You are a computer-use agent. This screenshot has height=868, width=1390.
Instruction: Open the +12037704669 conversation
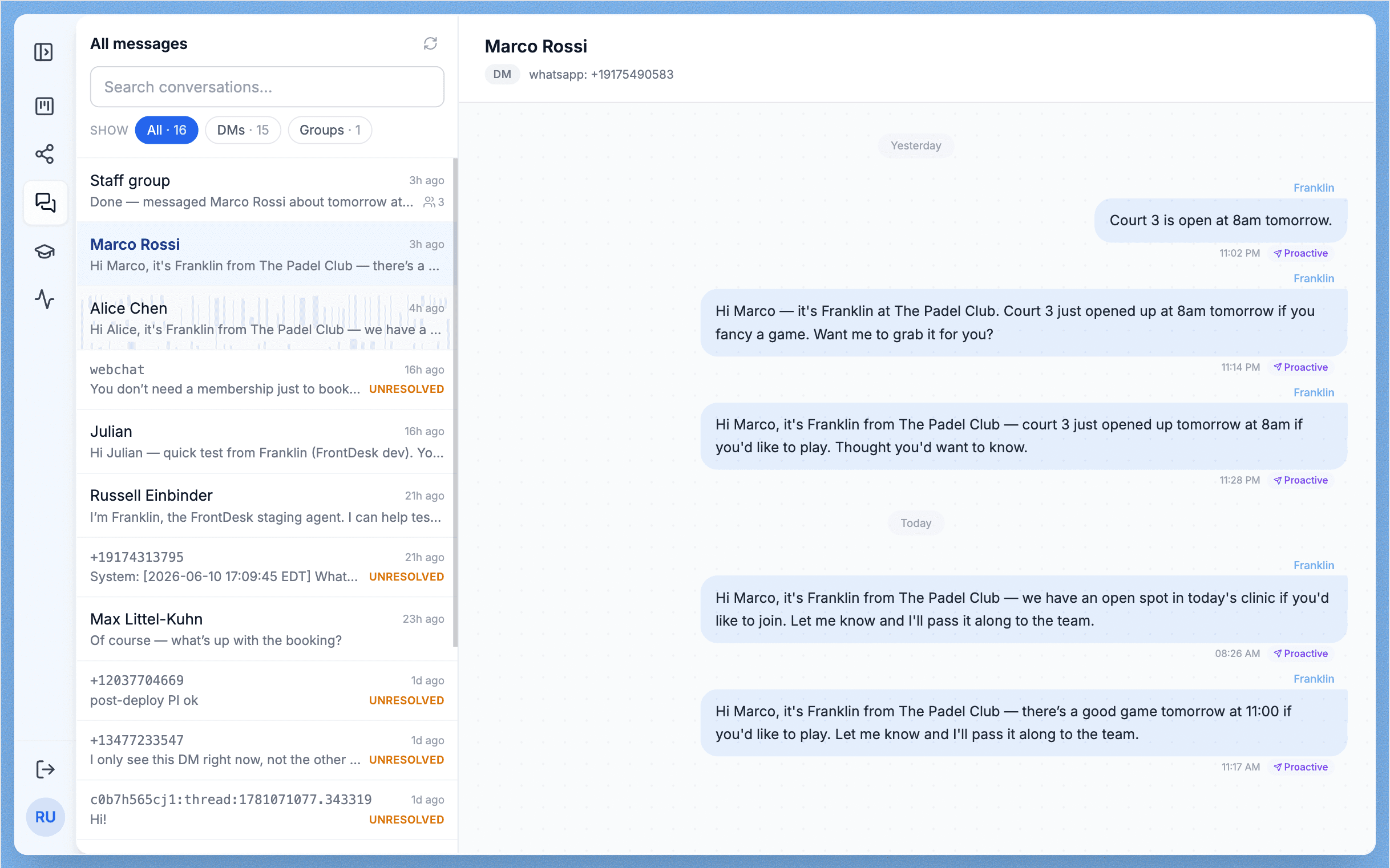tap(265, 691)
